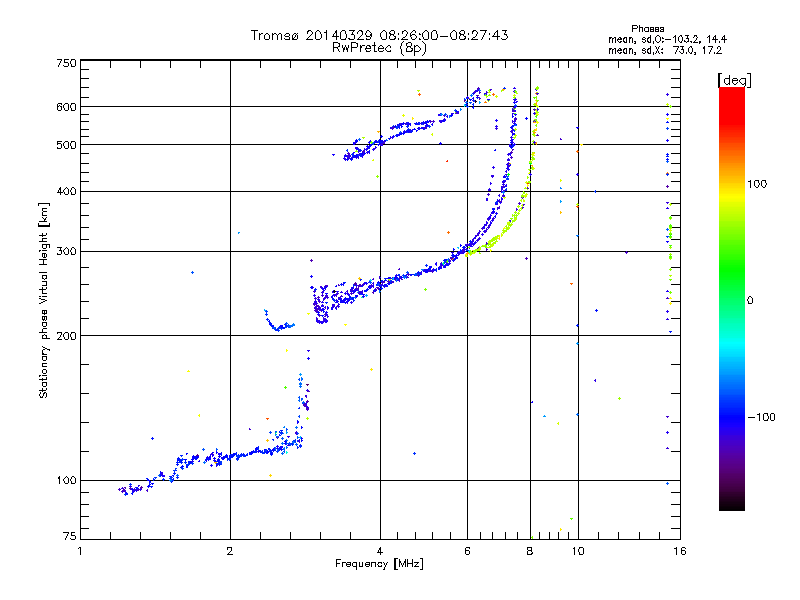Click the frequency axis tick label "16"
This screenshot has width=800, height=600.
coord(680,551)
